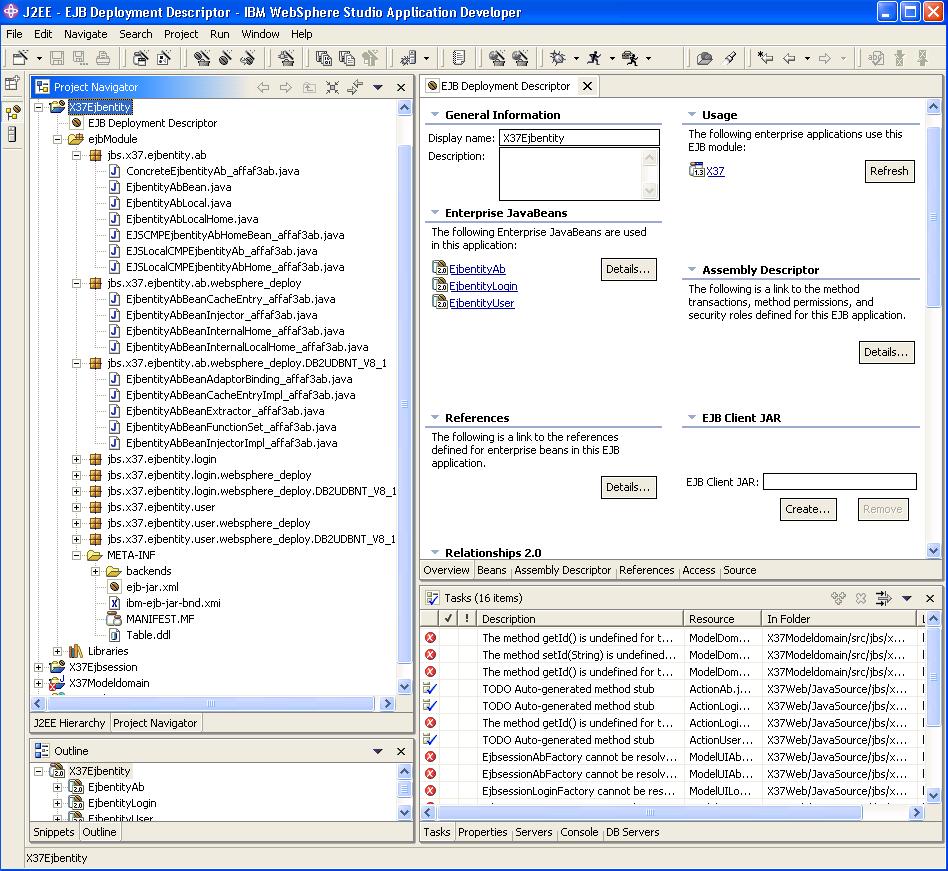Click the Run running-man toolbar icon
Image resolution: width=948 pixels, height=871 pixels.
595,58
